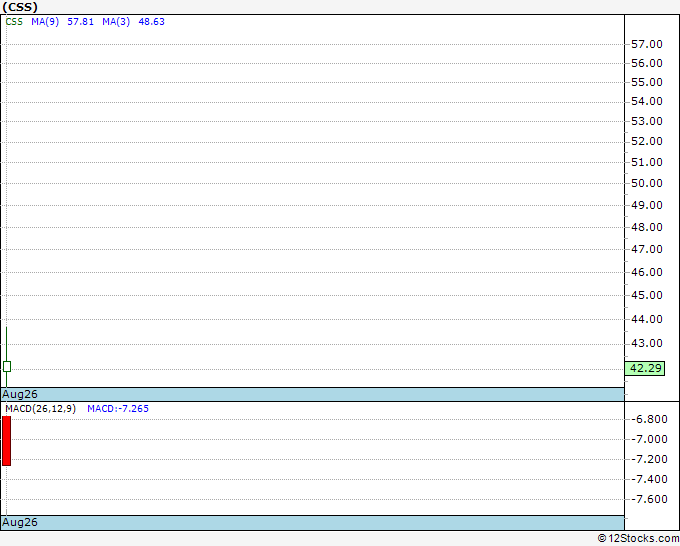Click the MACD:-7.265 value readout
The height and width of the screenshot is (546, 680).
[x=118, y=409]
